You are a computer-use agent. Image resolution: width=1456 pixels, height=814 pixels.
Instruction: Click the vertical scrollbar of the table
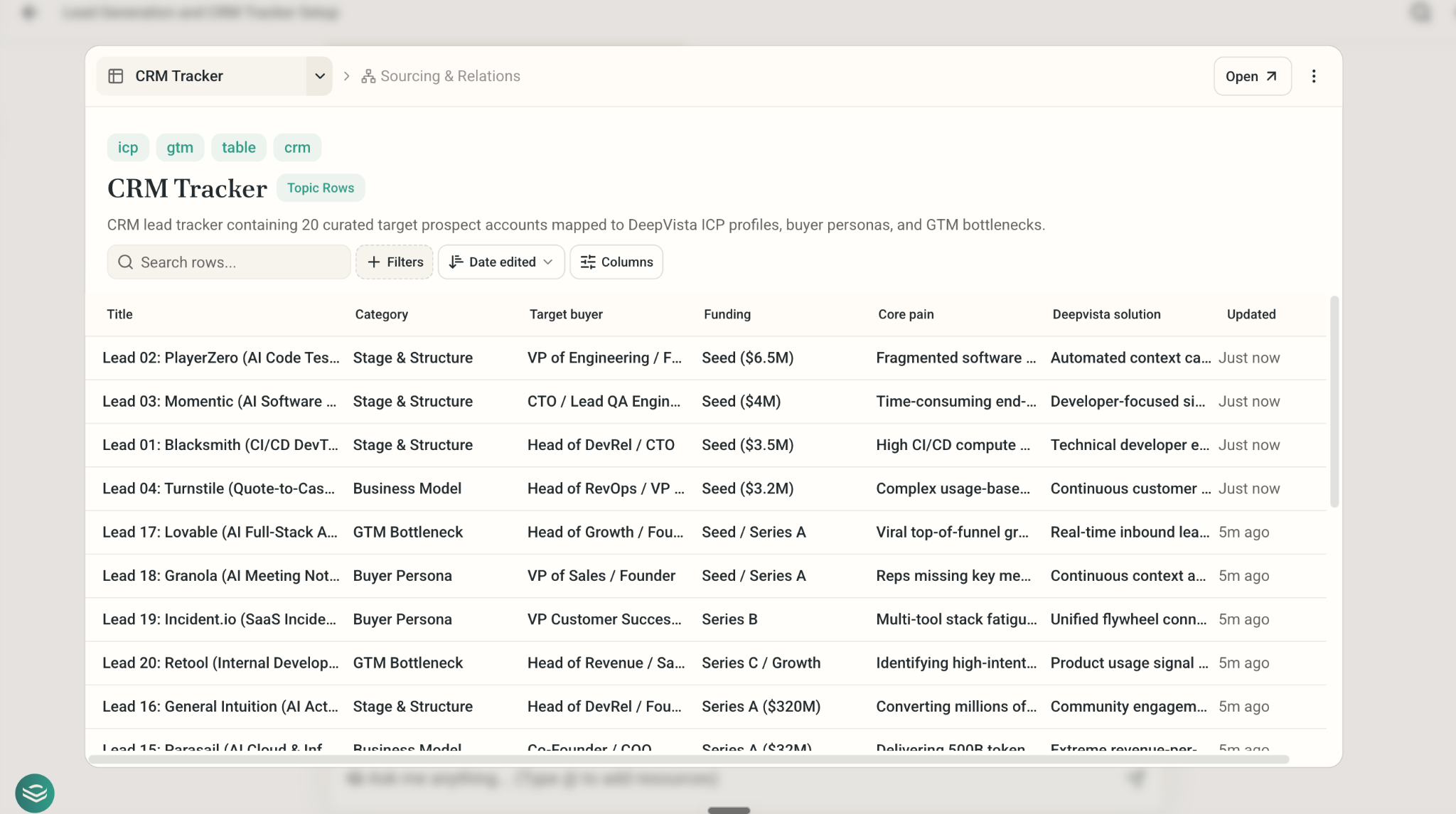(x=1334, y=402)
